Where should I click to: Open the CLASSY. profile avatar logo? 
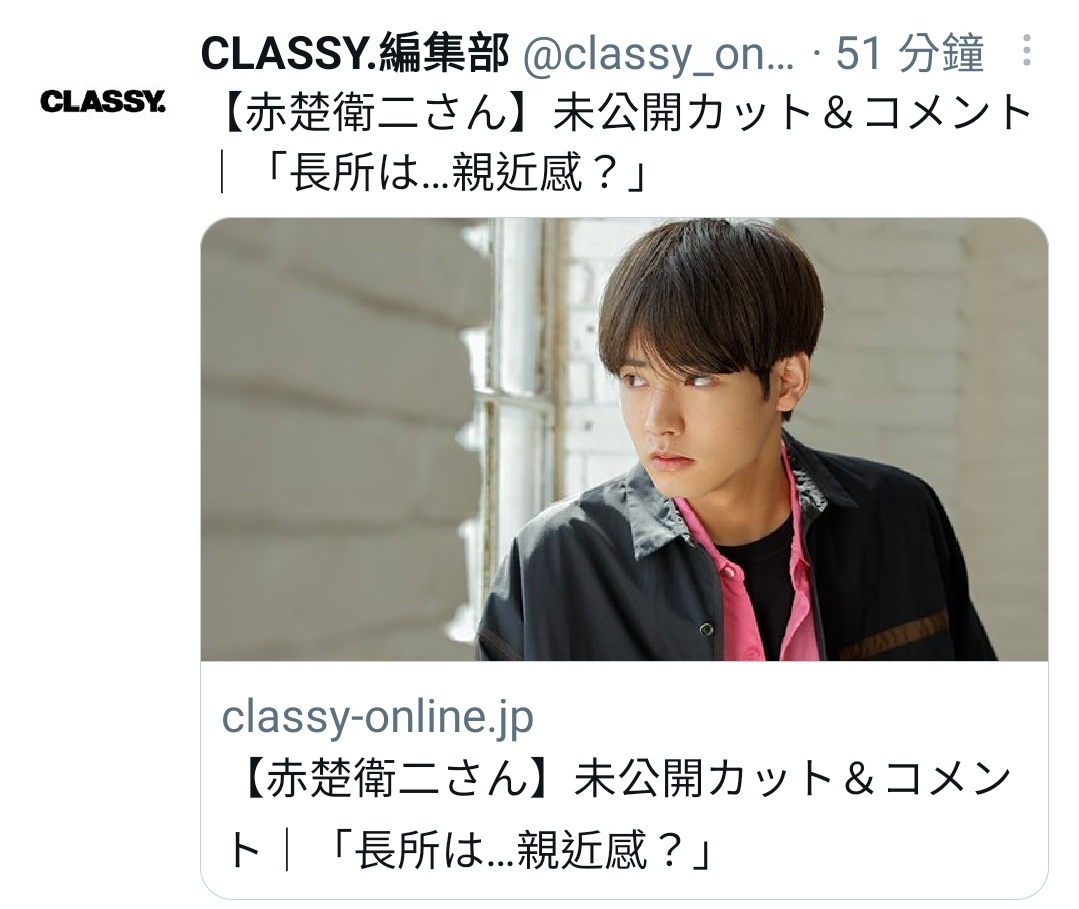point(103,102)
